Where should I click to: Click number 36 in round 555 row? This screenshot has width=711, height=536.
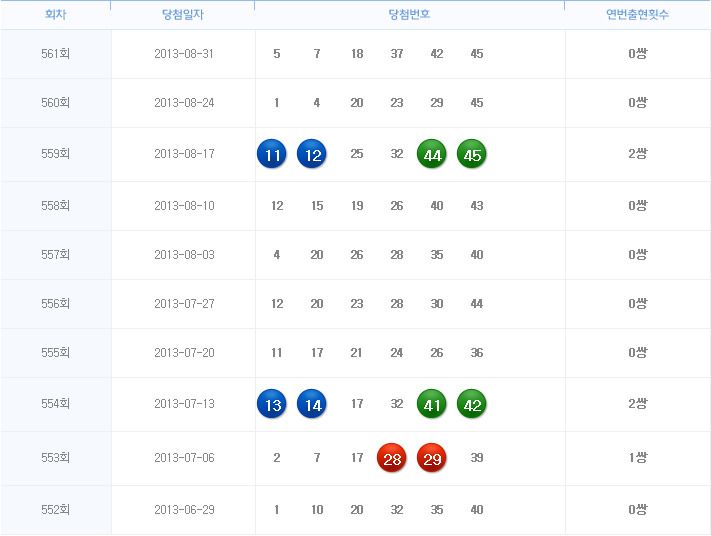(x=477, y=352)
